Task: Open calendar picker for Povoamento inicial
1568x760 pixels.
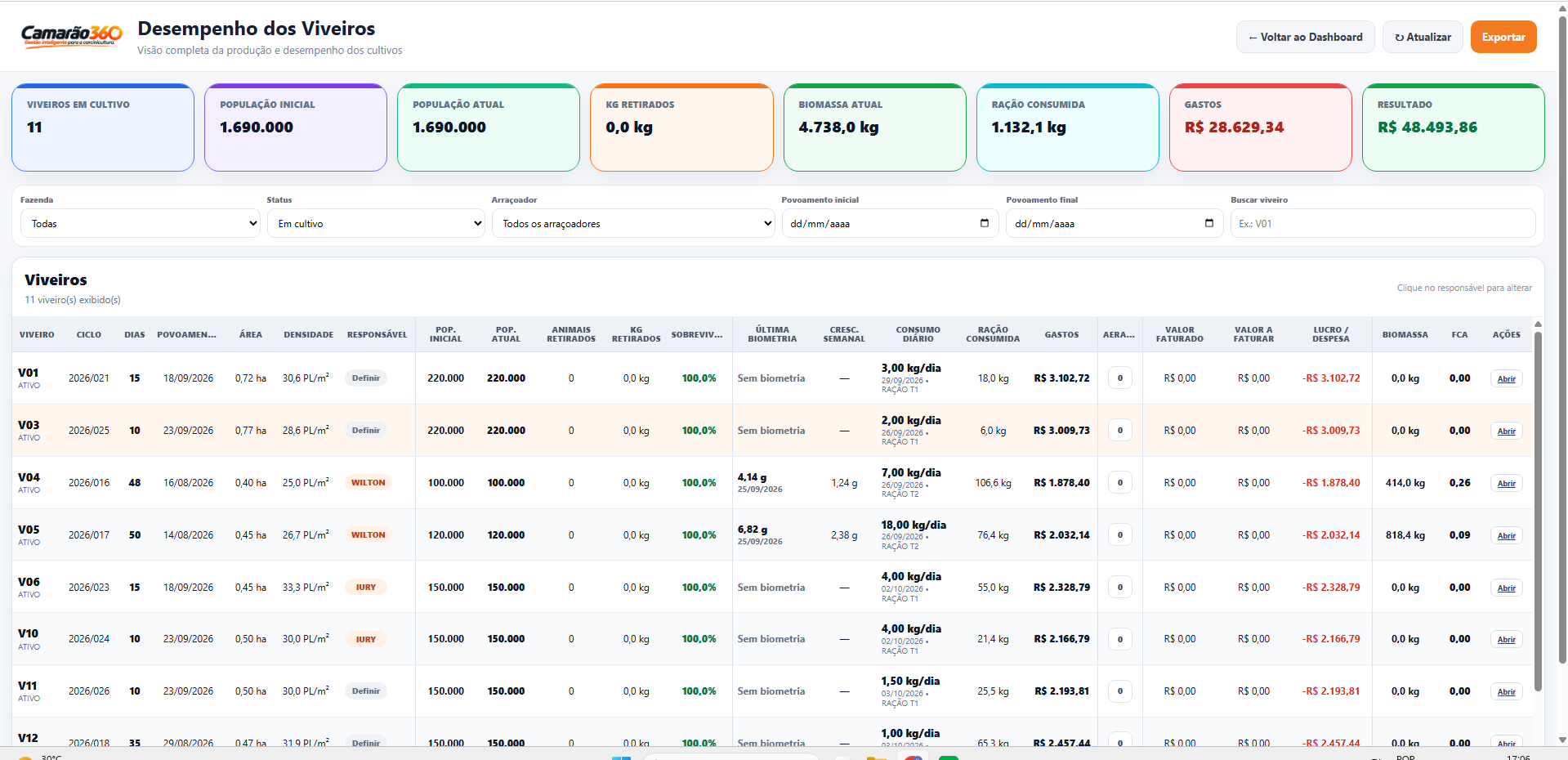Action: [x=984, y=223]
